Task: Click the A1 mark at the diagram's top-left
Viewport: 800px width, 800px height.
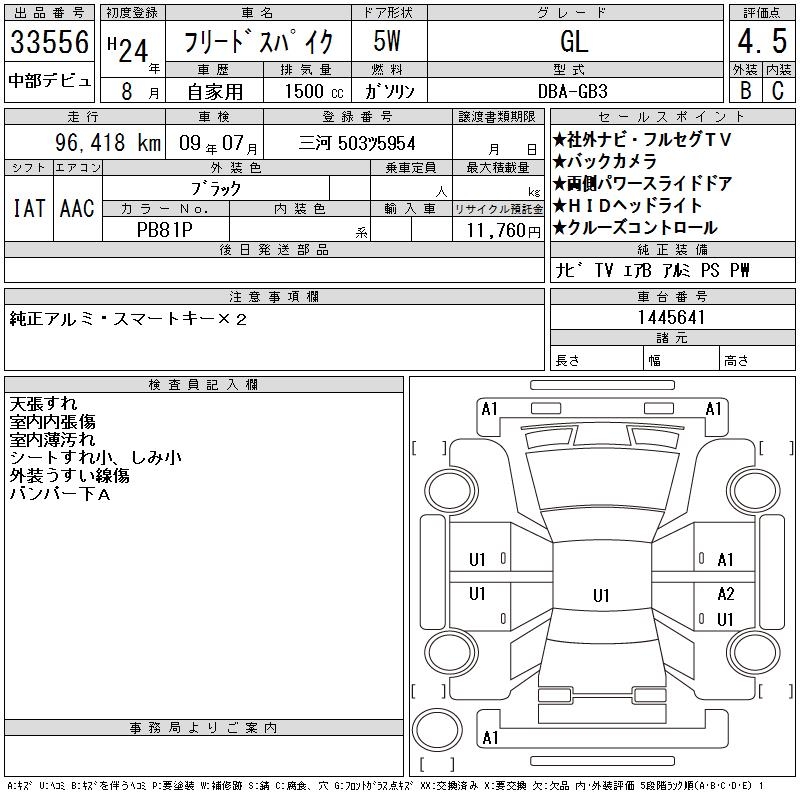Action: (x=489, y=409)
